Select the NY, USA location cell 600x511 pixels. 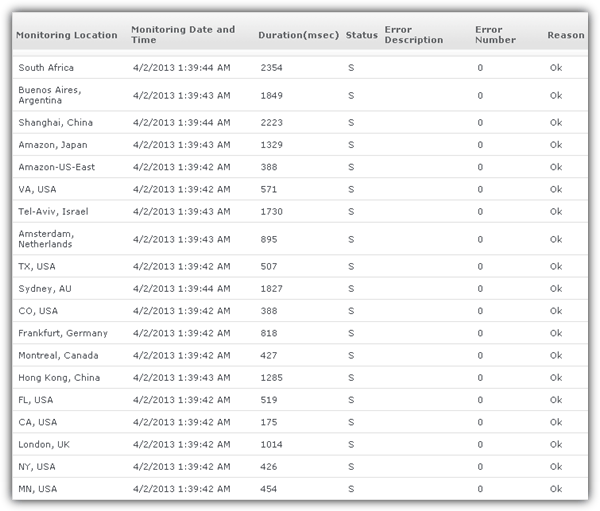click(x=37, y=466)
